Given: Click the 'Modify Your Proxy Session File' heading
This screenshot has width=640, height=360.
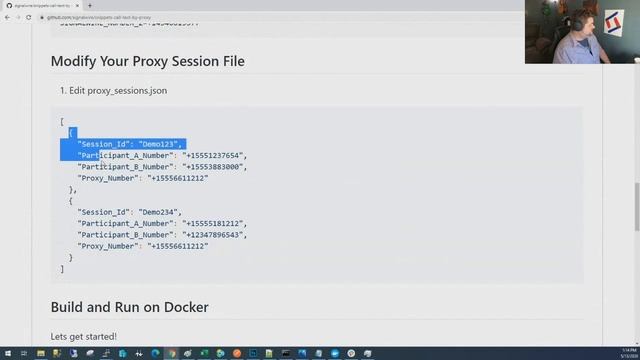Looking at the screenshot, I should point(148,61).
